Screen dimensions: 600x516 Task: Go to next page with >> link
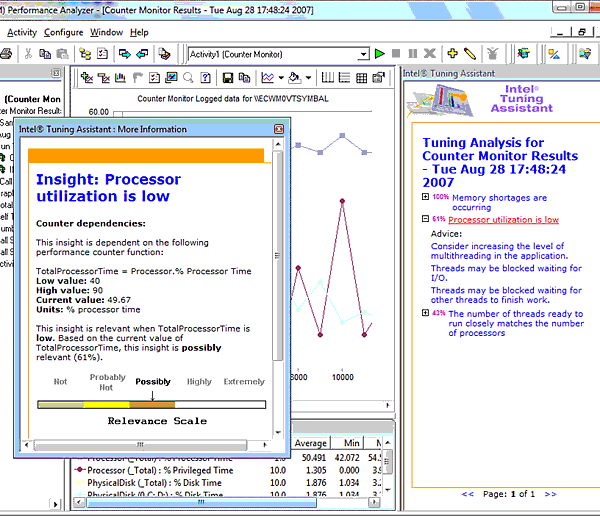coord(550,494)
